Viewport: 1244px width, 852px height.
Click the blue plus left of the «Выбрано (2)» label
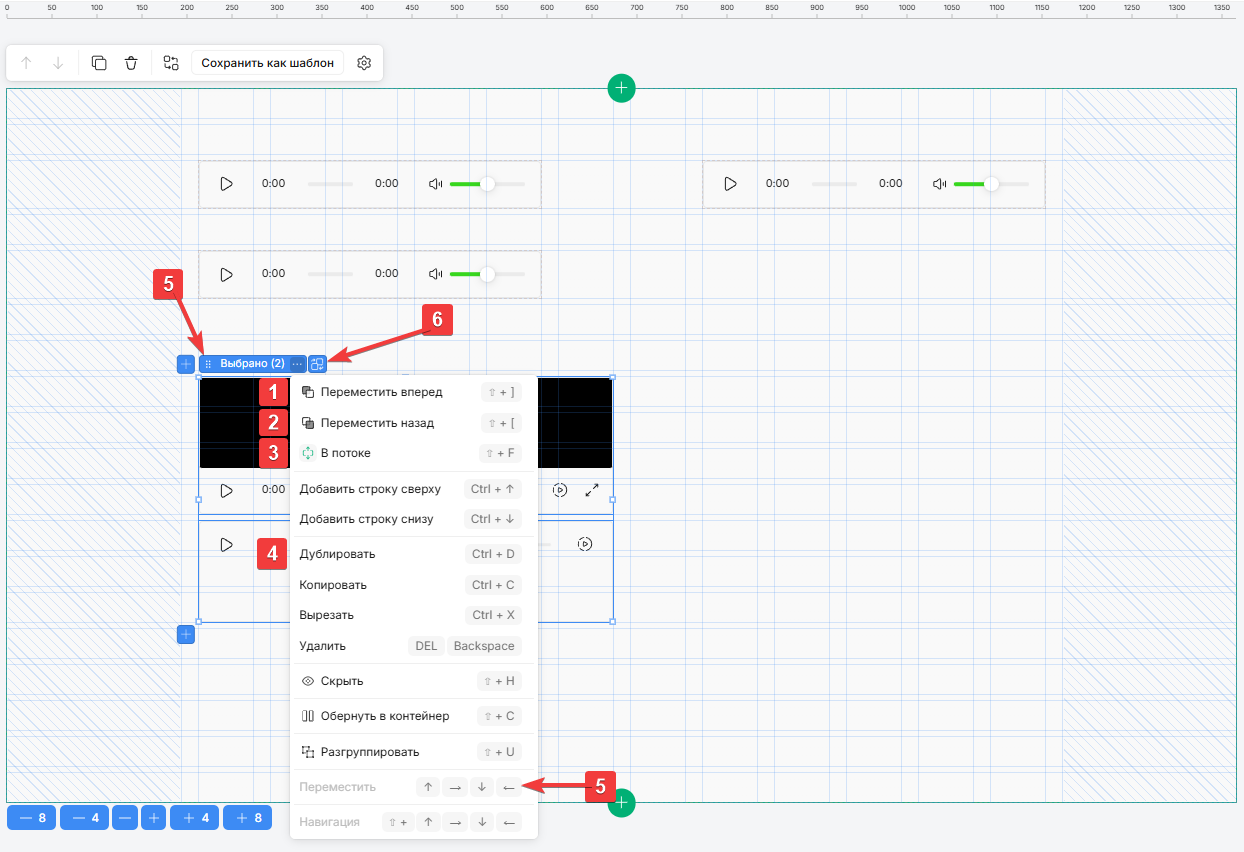point(186,364)
